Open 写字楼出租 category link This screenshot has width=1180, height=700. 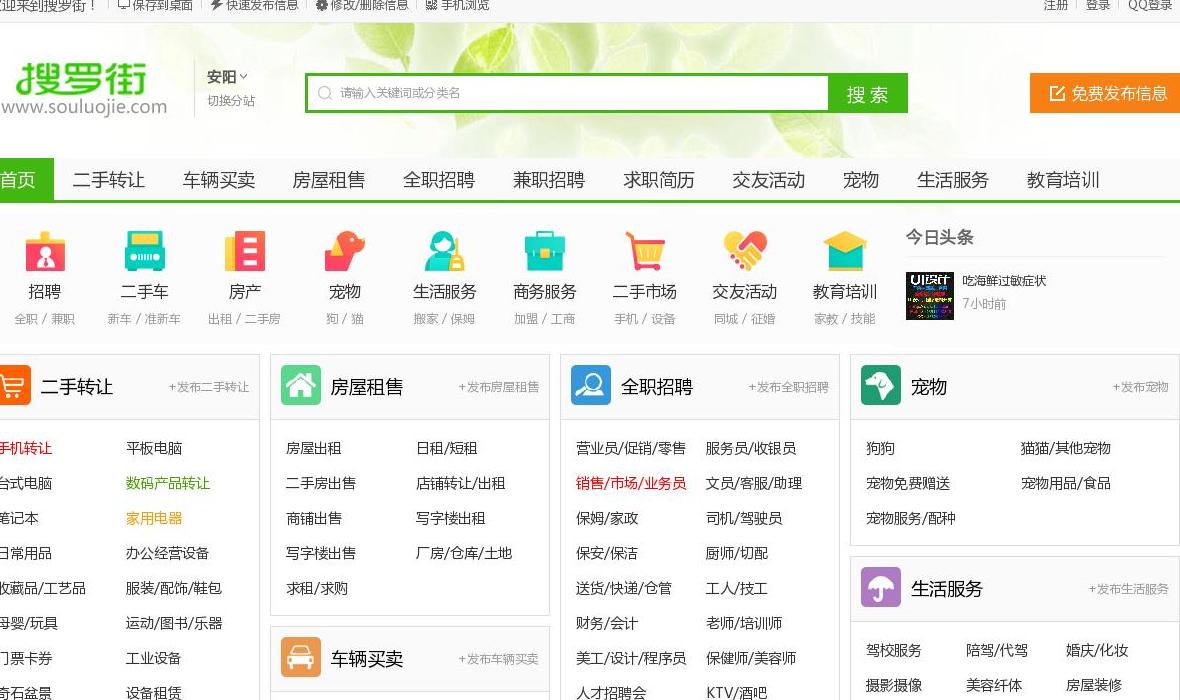point(451,518)
